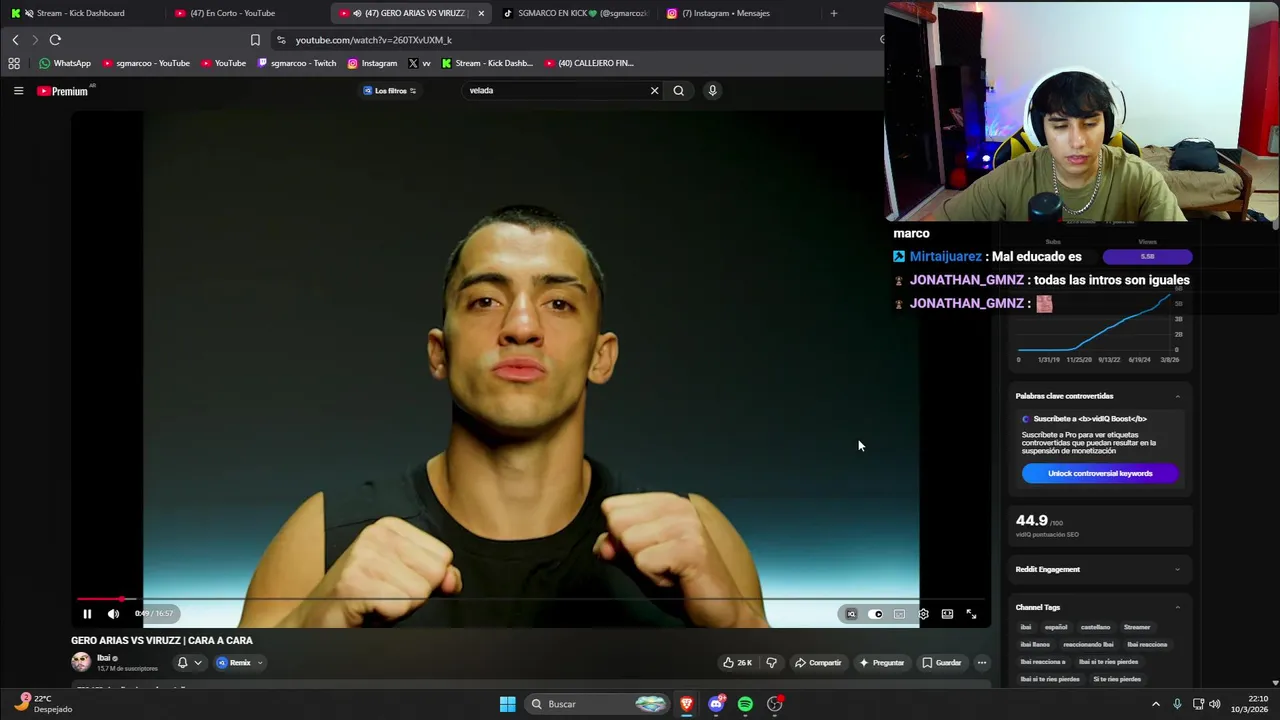
Task: Click the Remix button
Action: point(234,662)
